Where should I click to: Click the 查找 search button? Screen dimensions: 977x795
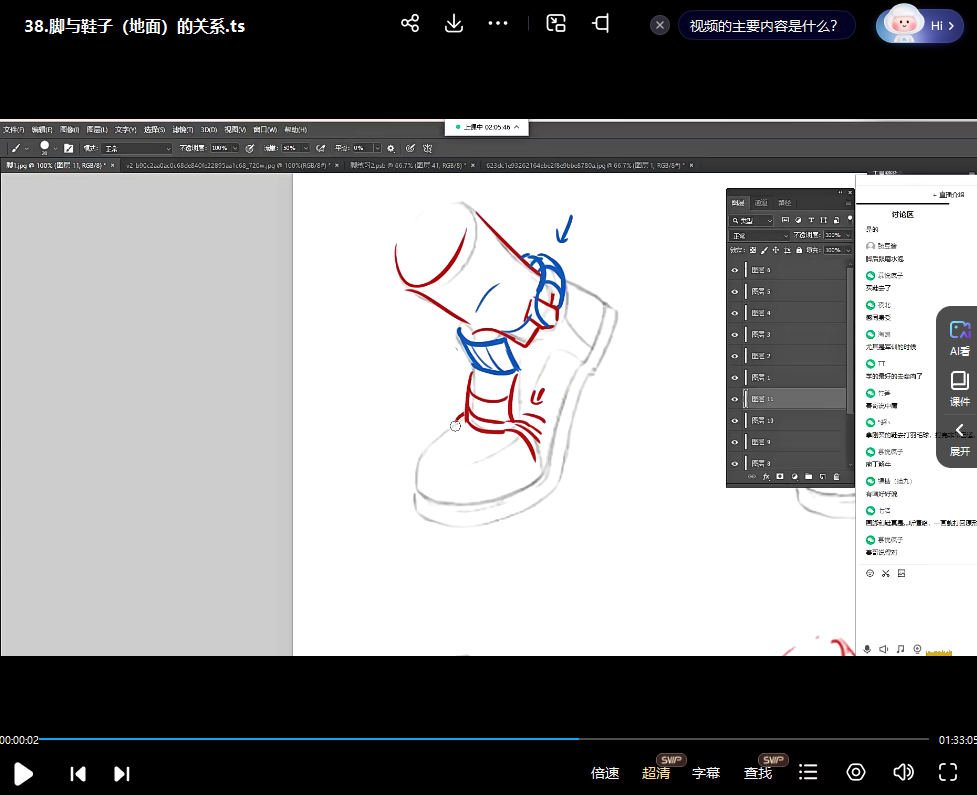(x=758, y=773)
